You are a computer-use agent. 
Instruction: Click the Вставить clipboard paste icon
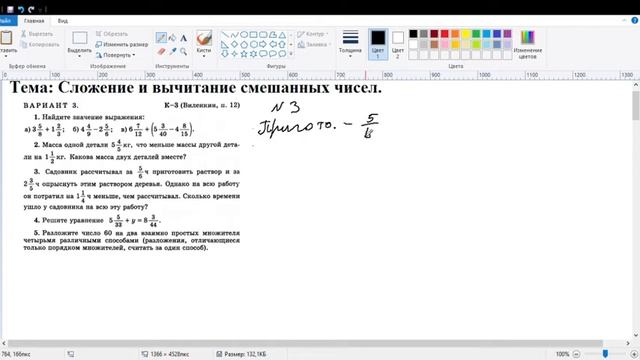6,38
